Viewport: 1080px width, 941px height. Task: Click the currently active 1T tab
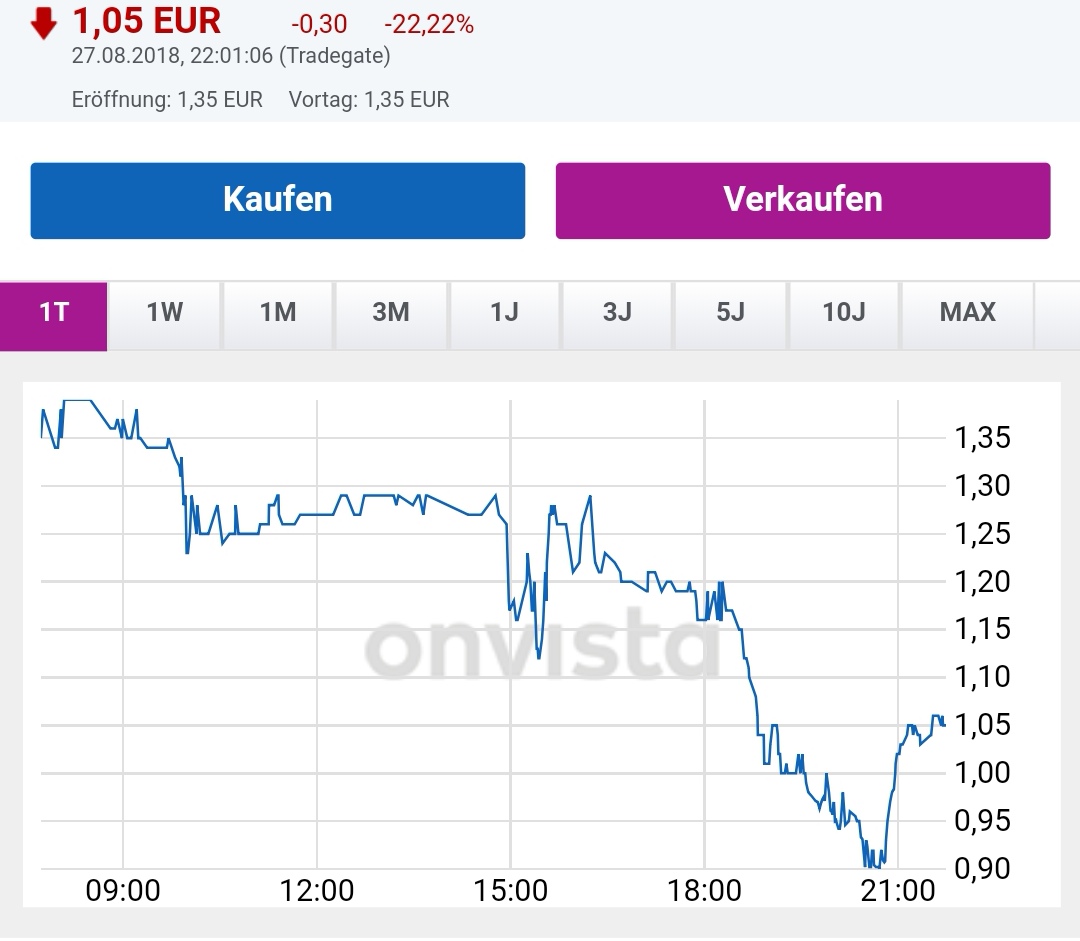(x=54, y=314)
